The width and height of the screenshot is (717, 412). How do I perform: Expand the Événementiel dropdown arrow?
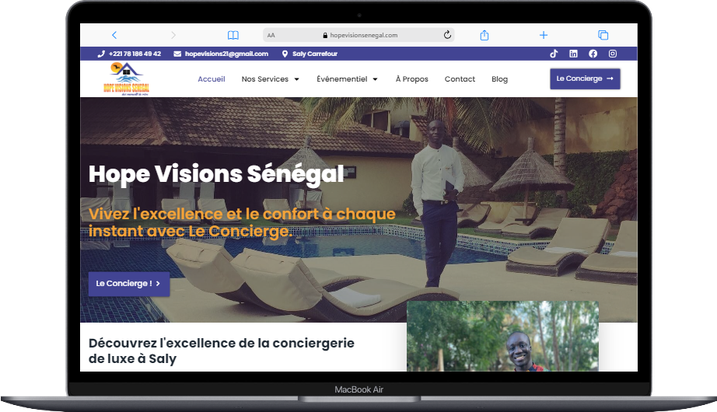(x=375, y=80)
